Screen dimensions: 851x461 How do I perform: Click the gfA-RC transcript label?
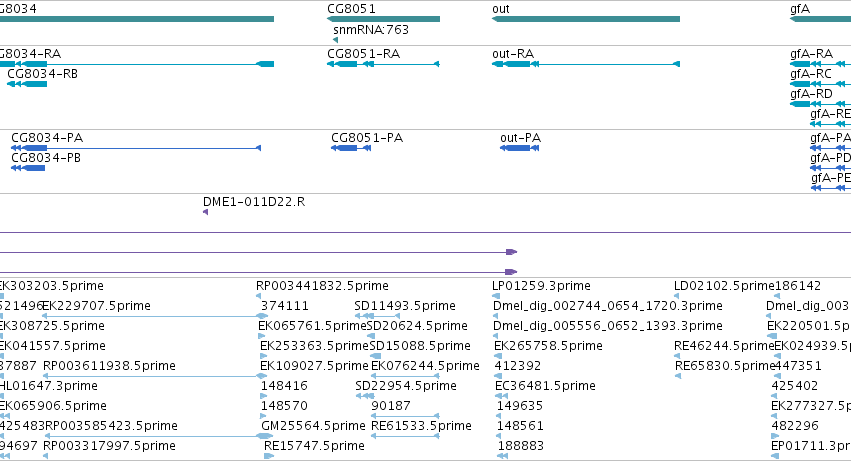(810, 74)
